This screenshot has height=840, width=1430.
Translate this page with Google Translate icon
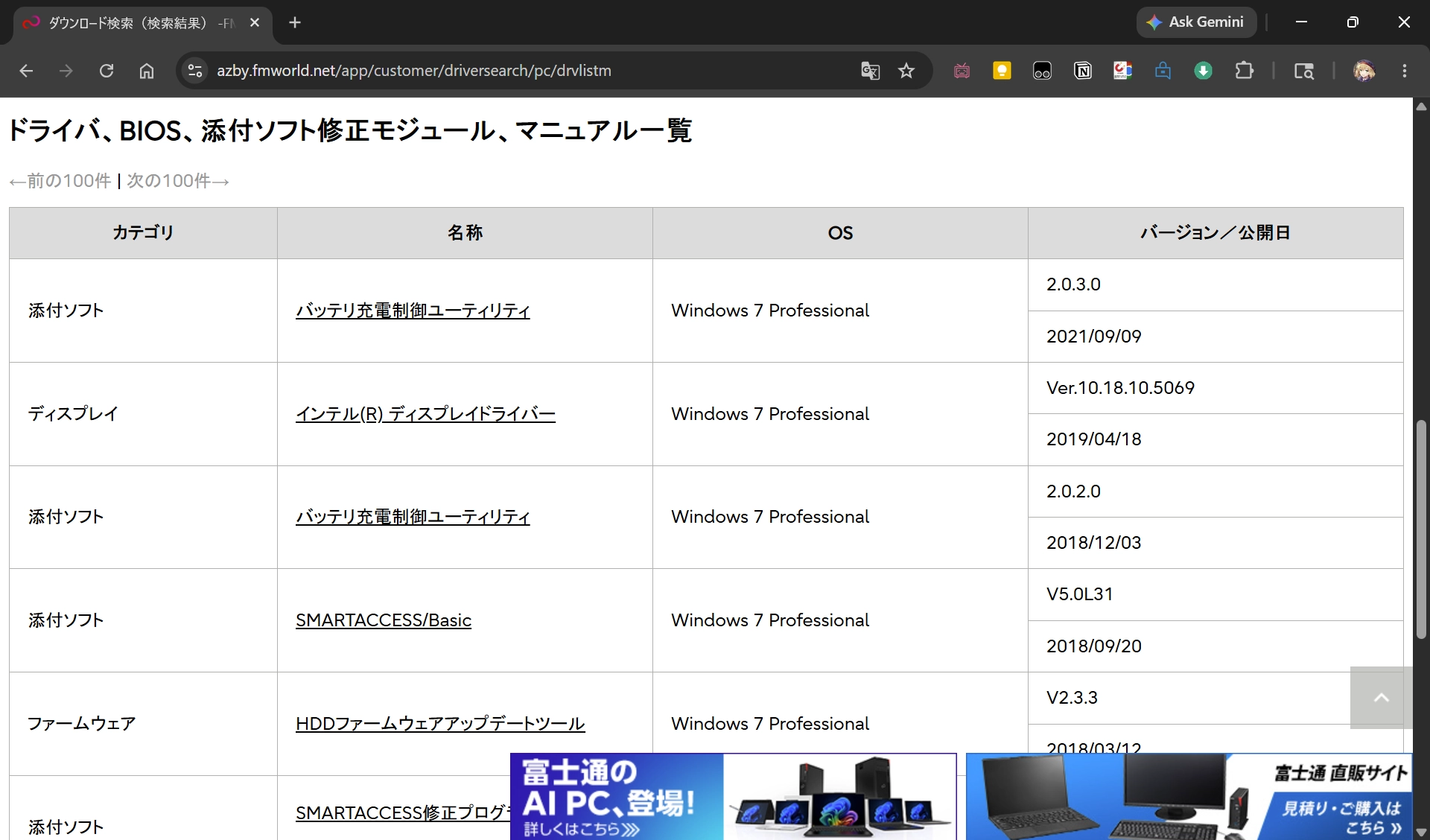[x=870, y=71]
